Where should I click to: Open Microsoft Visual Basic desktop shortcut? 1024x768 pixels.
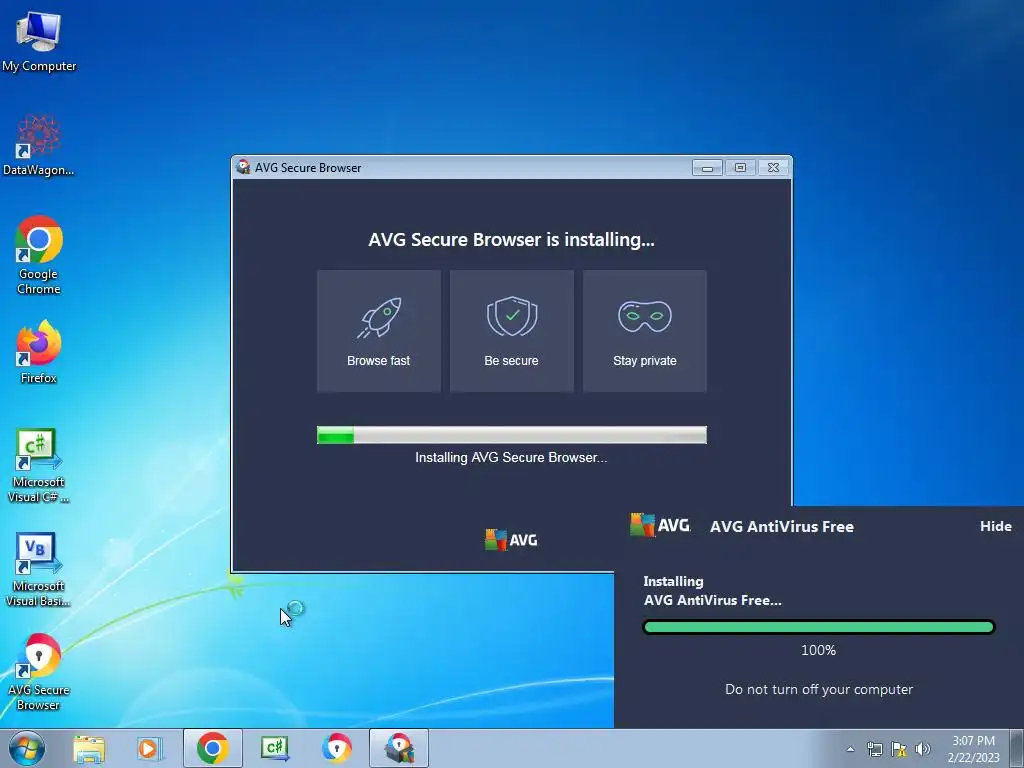[39, 569]
